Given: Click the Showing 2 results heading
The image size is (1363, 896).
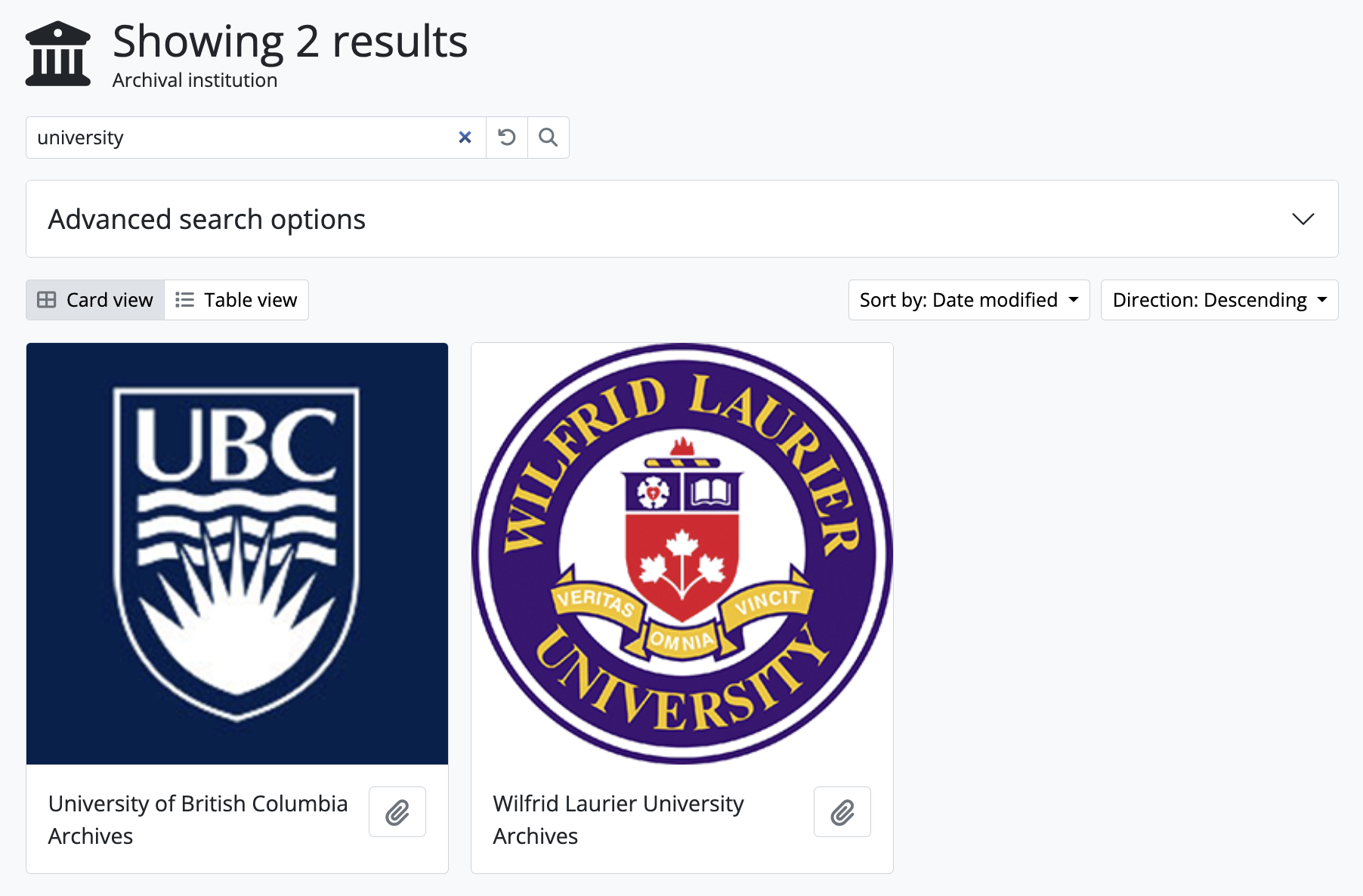Looking at the screenshot, I should point(290,41).
